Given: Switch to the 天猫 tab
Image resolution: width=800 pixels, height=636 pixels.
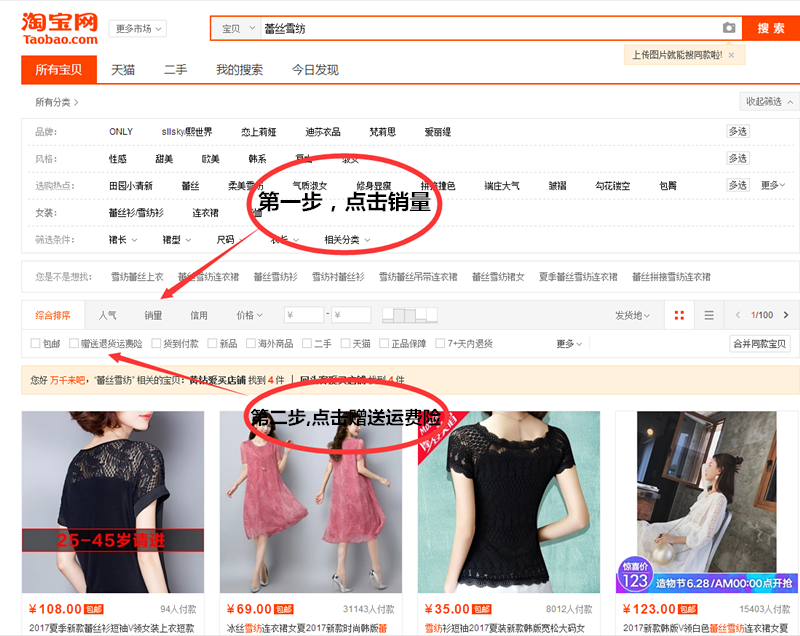Looking at the screenshot, I should coord(122,70).
